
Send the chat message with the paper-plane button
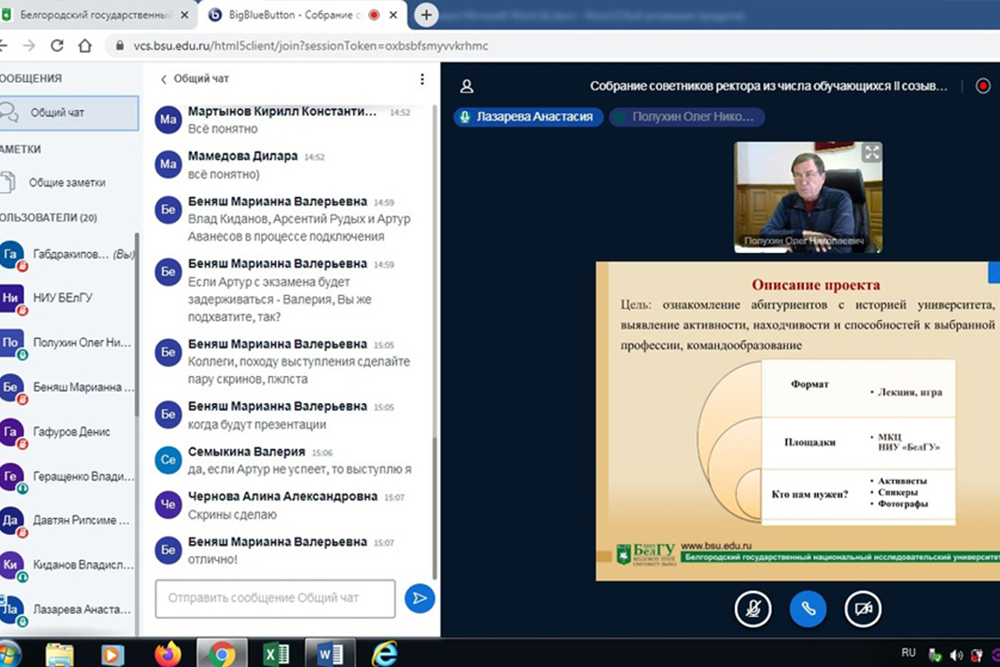tap(419, 598)
